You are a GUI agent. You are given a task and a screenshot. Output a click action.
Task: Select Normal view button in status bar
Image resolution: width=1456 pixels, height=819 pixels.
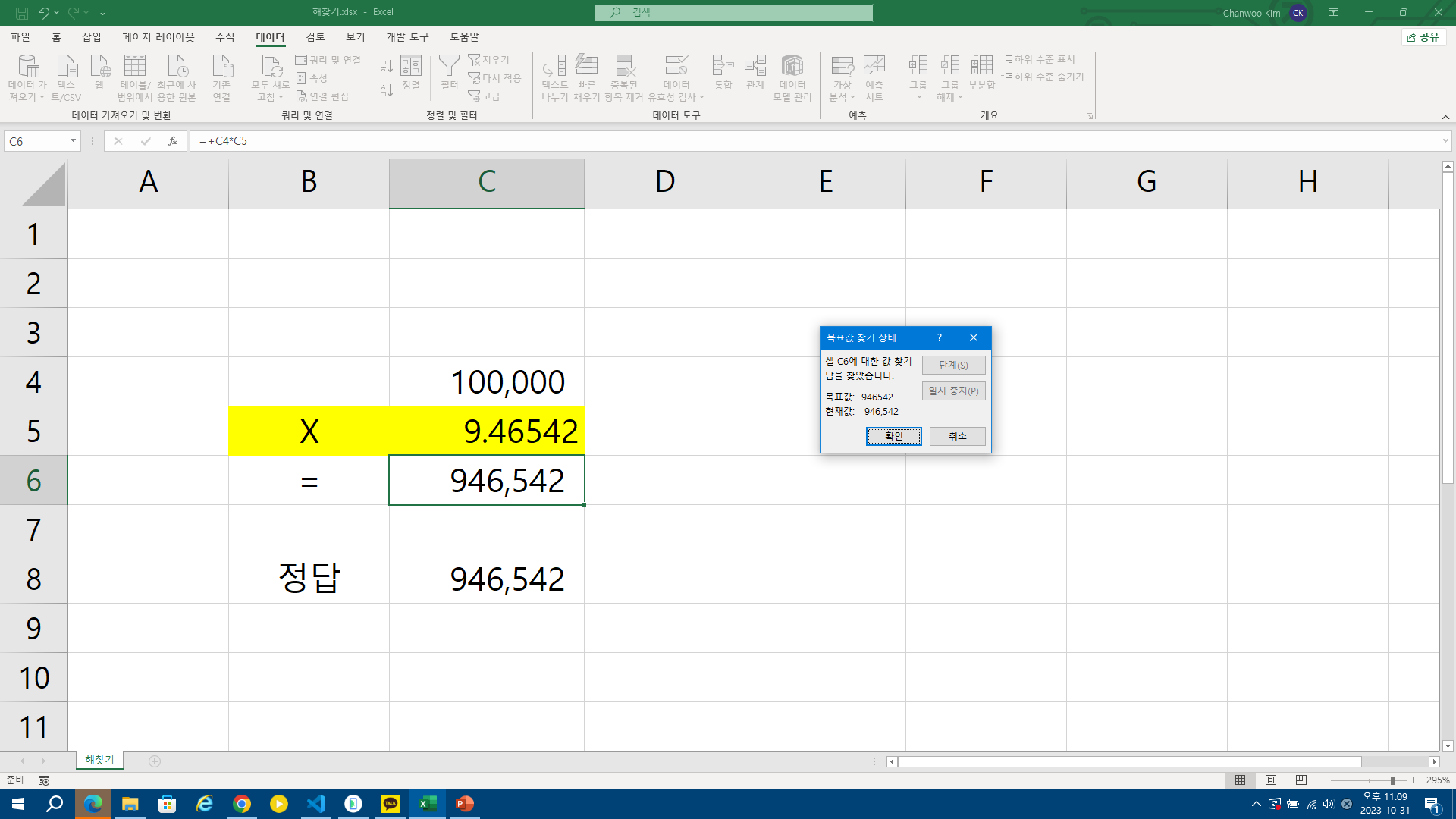1241,780
